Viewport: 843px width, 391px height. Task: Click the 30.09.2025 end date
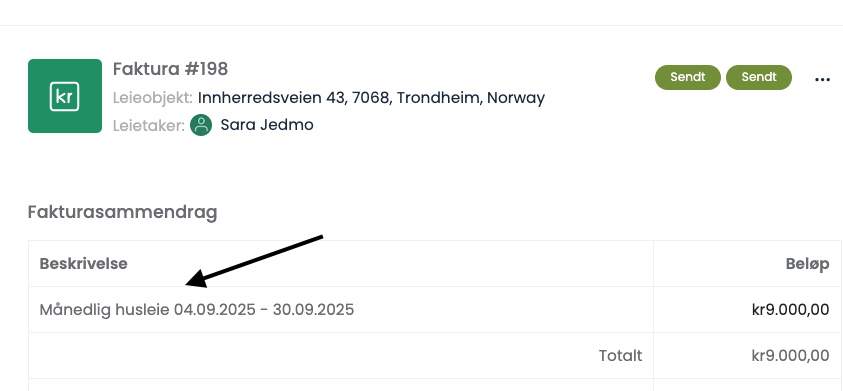pos(313,310)
